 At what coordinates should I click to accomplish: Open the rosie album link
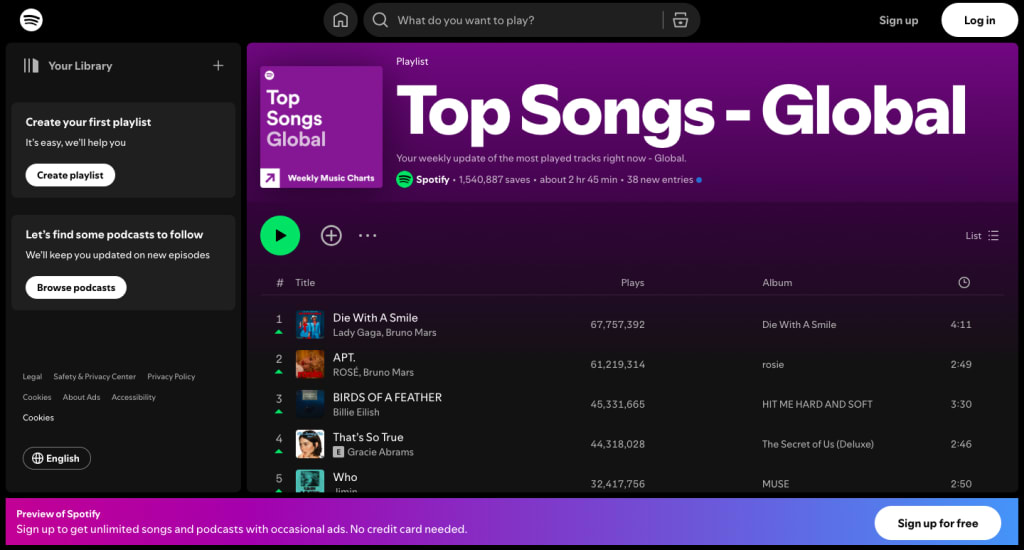(x=773, y=364)
